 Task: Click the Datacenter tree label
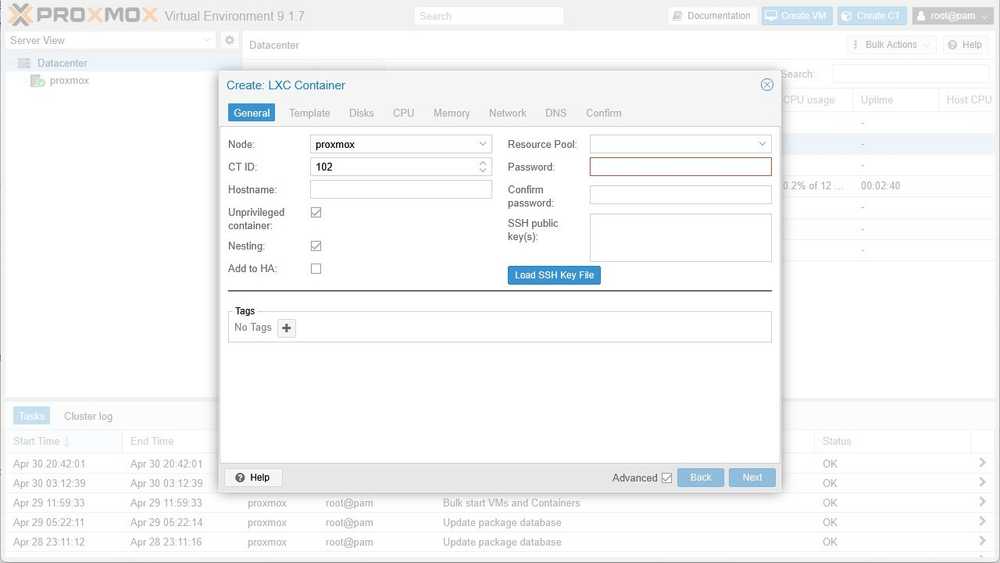[62, 63]
